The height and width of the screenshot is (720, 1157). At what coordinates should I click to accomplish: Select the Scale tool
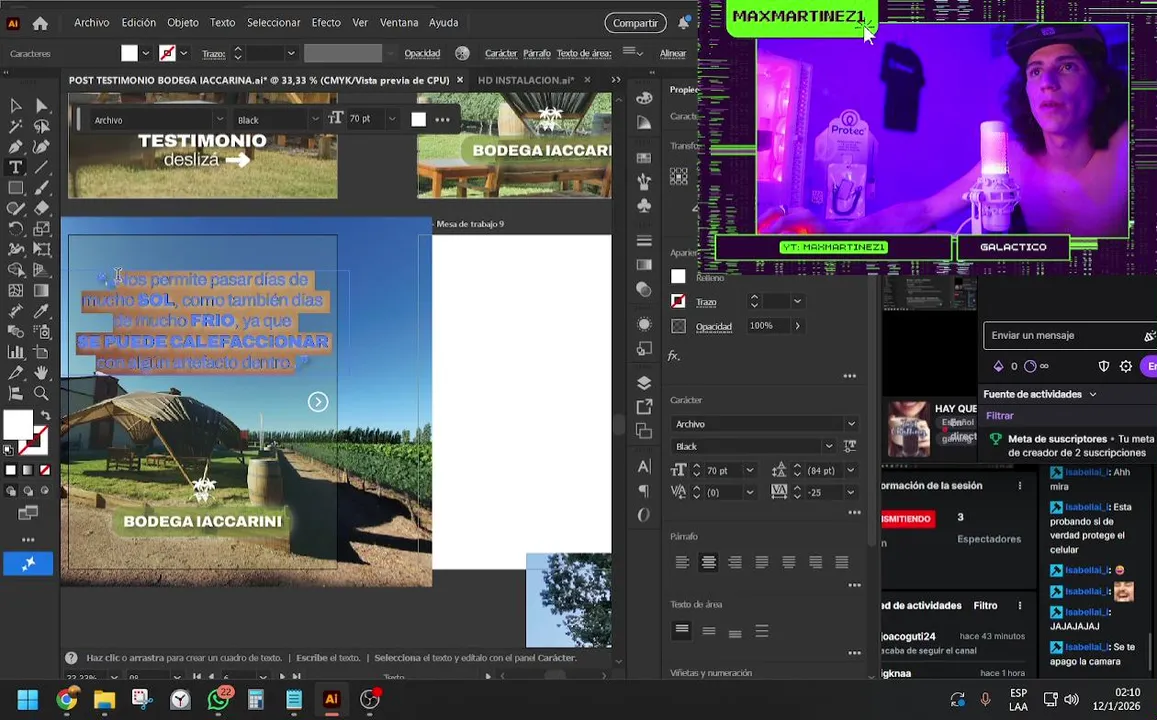pos(41,229)
